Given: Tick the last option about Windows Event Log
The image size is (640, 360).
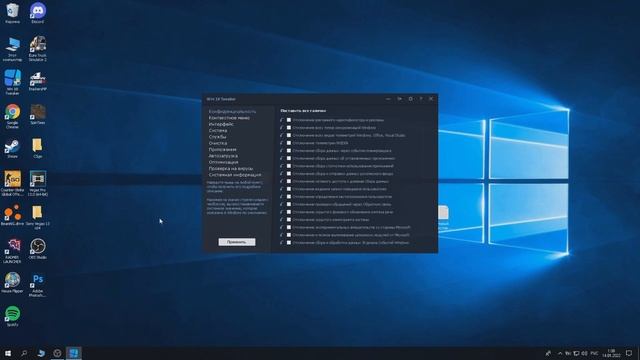Looking at the screenshot, I should [289, 242].
